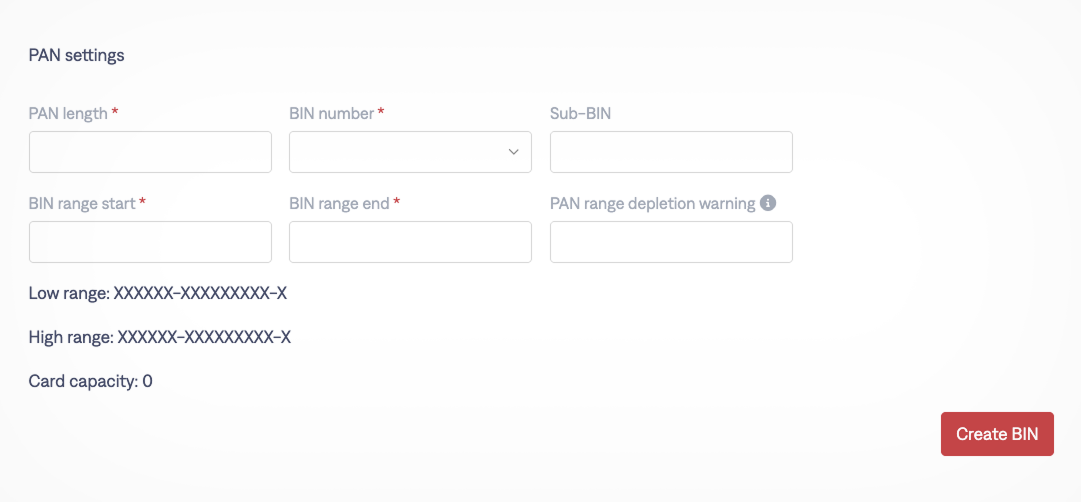This screenshot has height=502, width=1081.
Task: Click the chevron arrow in BIN number field
Action: (x=514, y=152)
